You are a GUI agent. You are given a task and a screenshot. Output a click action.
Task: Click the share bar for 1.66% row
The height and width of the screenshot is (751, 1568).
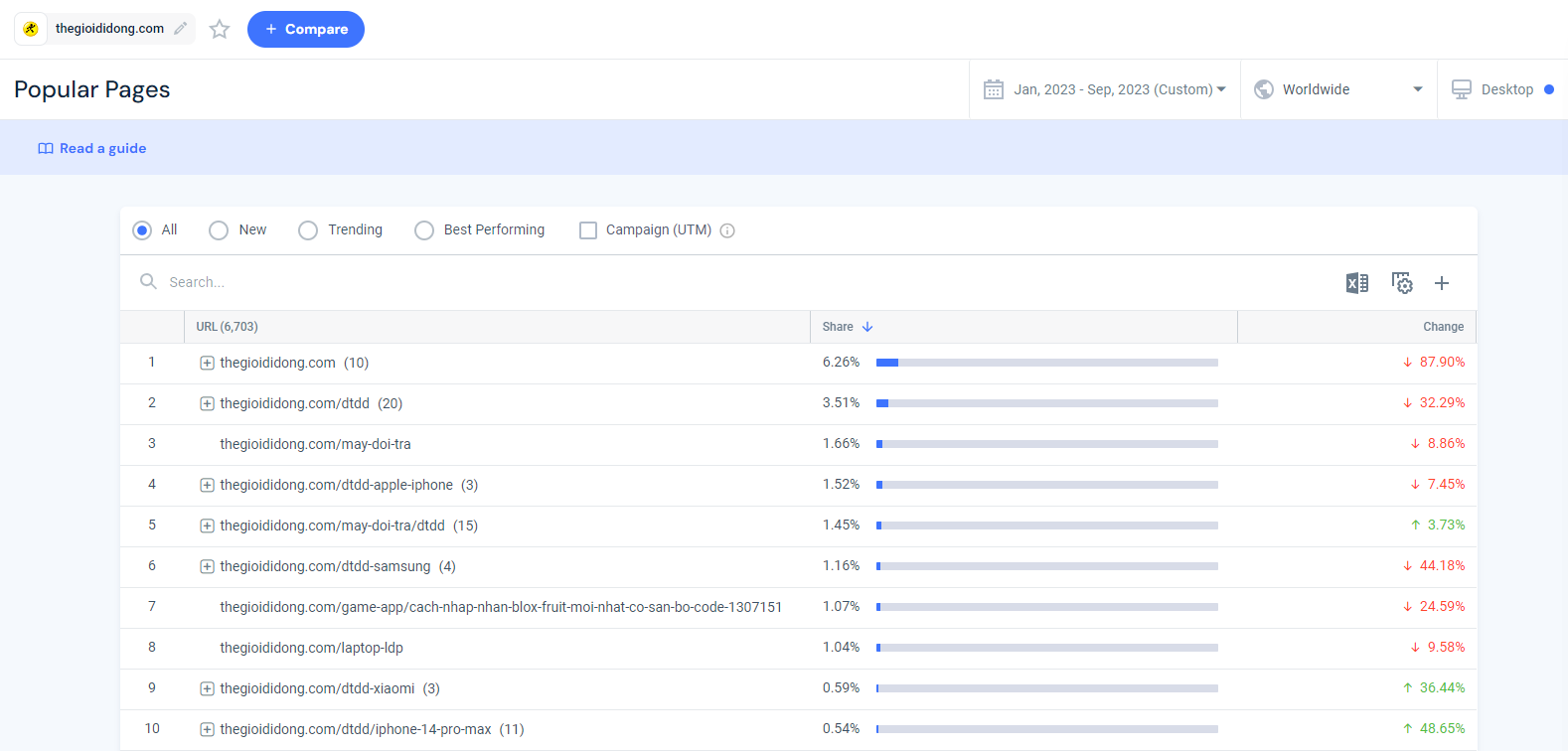coord(1047,444)
